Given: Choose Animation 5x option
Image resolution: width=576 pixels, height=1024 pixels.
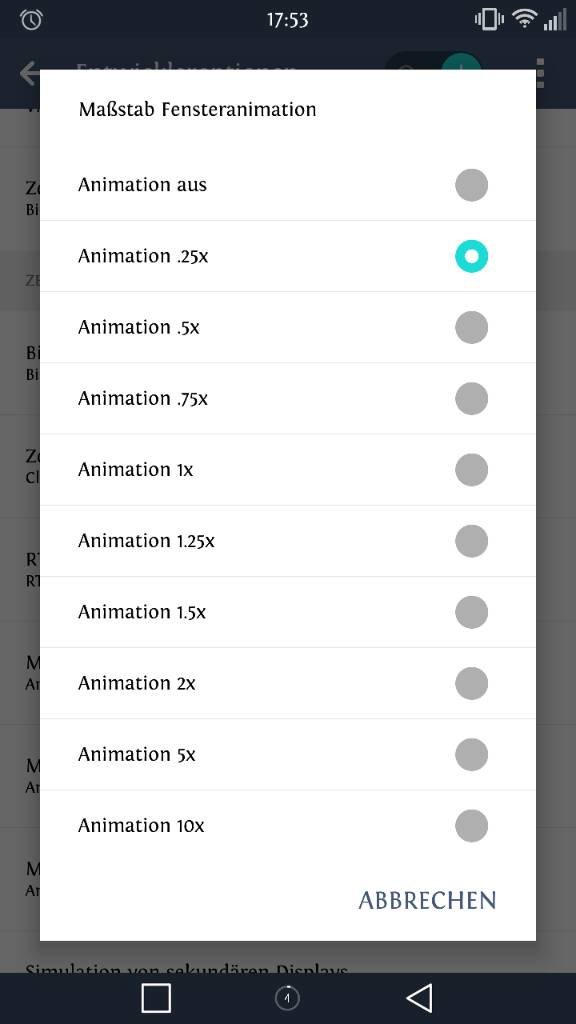Looking at the screenshot, I should pos(288,754).
